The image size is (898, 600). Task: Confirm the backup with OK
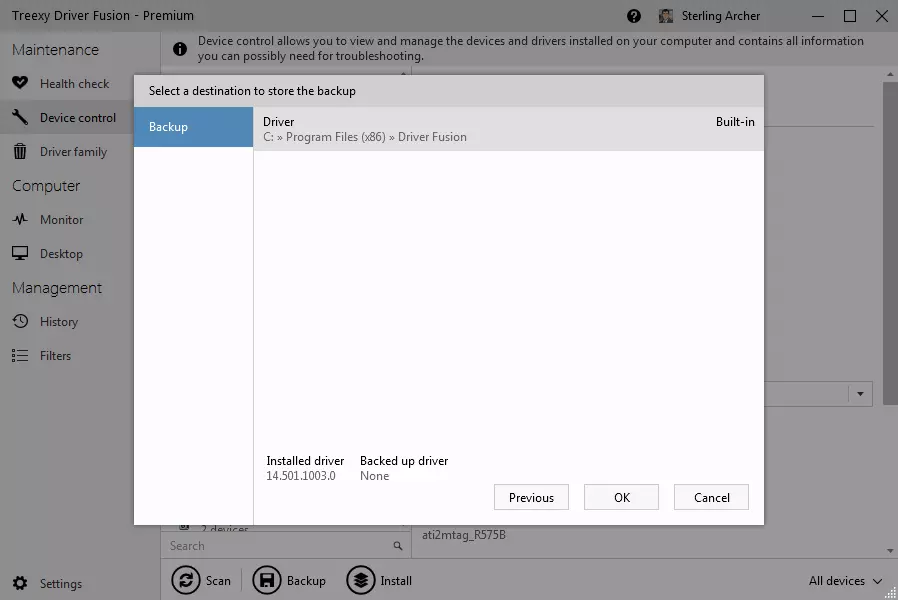tap(621, 497)
